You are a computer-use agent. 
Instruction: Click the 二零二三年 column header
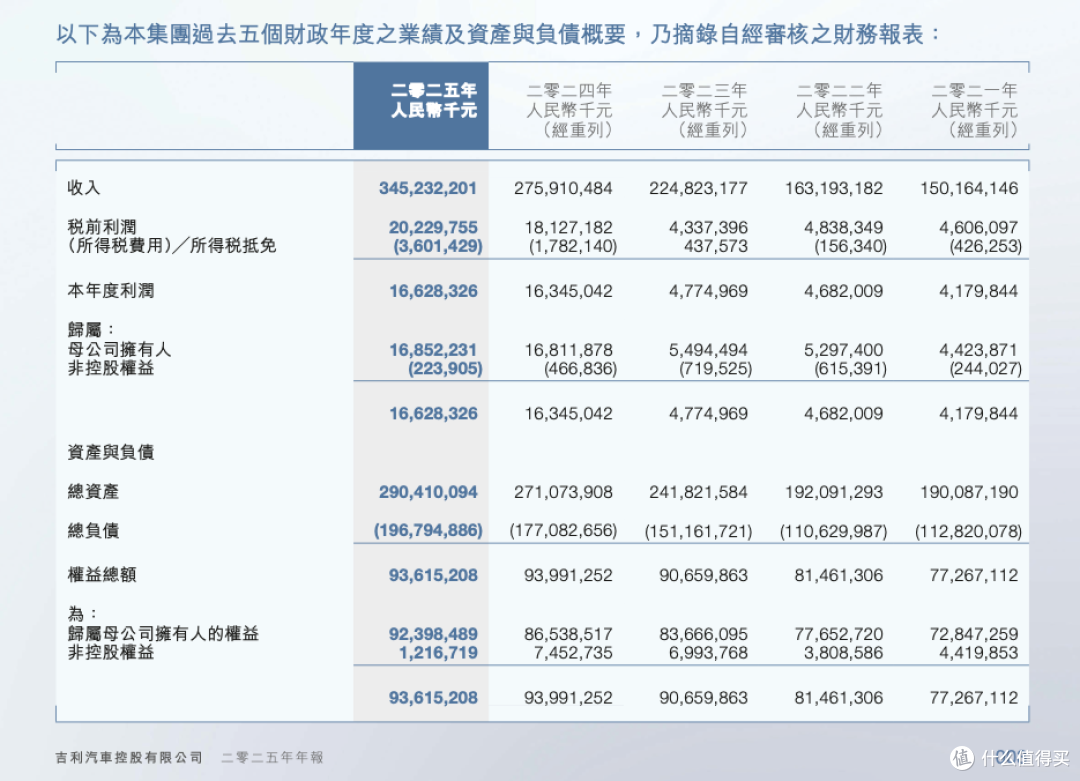click(x=704, y=110)
